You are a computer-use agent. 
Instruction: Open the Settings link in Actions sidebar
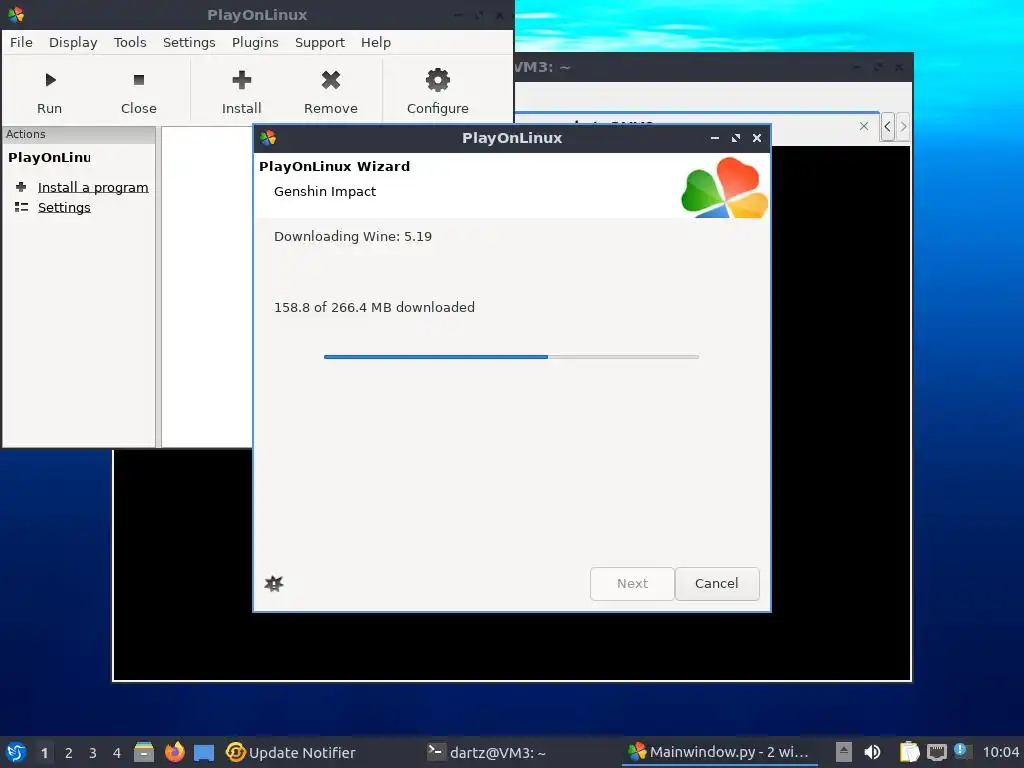[x=64, y=207]
